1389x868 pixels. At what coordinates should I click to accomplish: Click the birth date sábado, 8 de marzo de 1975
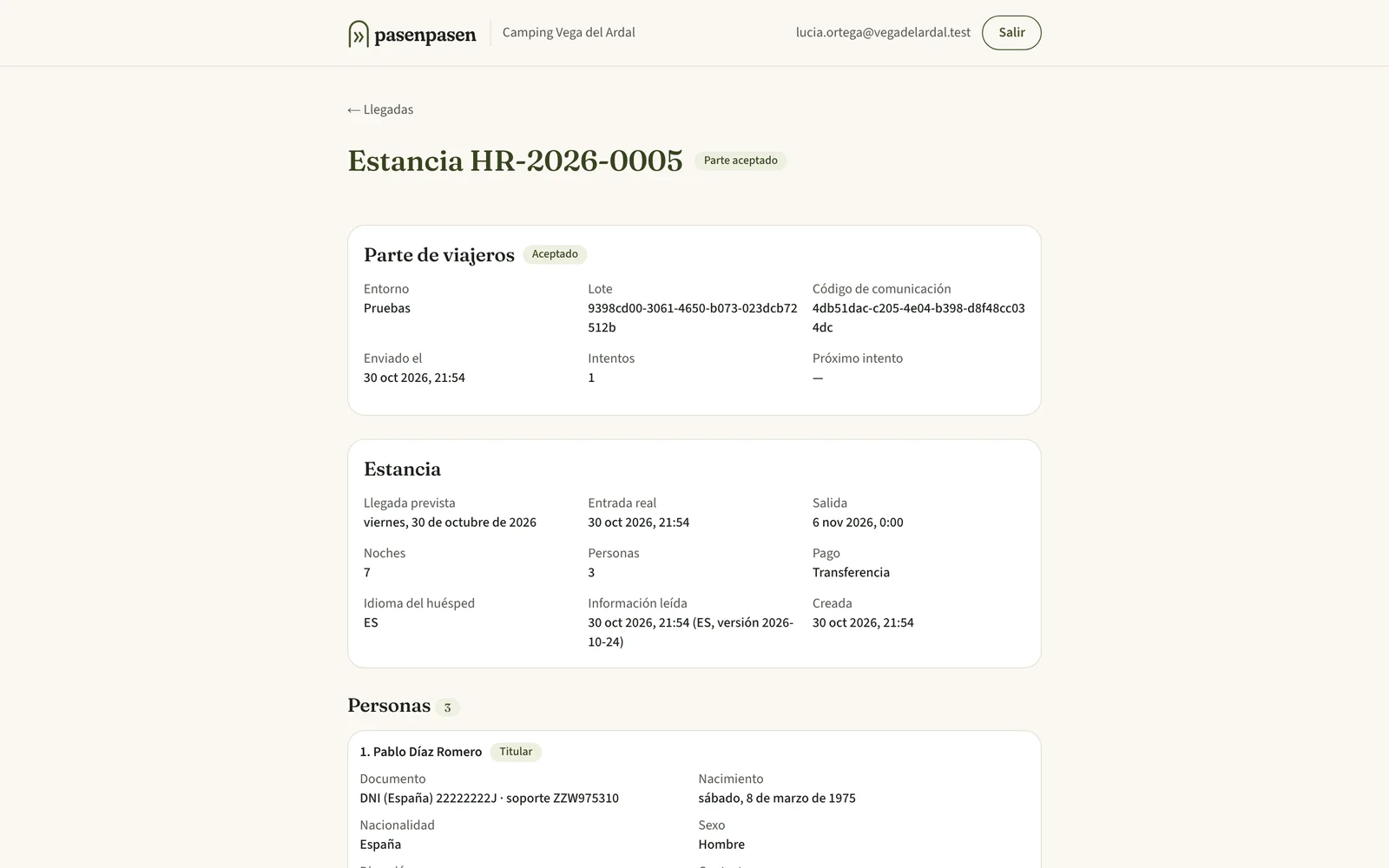[x=777, y=799]
